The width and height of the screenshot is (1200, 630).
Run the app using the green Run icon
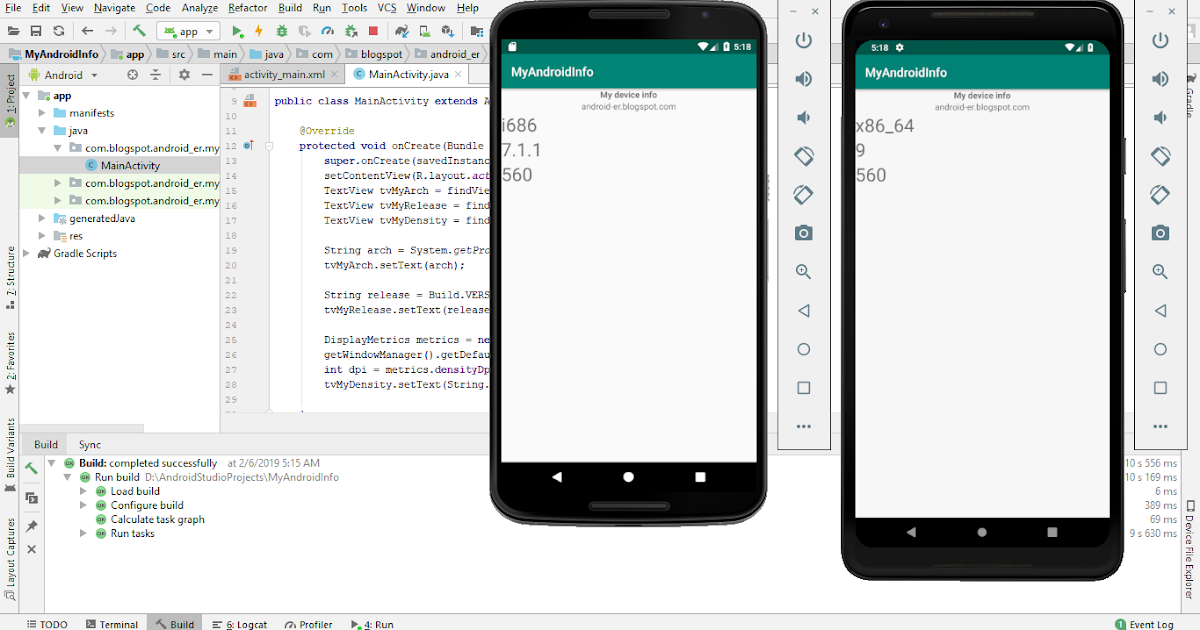[x=237, y=31]
